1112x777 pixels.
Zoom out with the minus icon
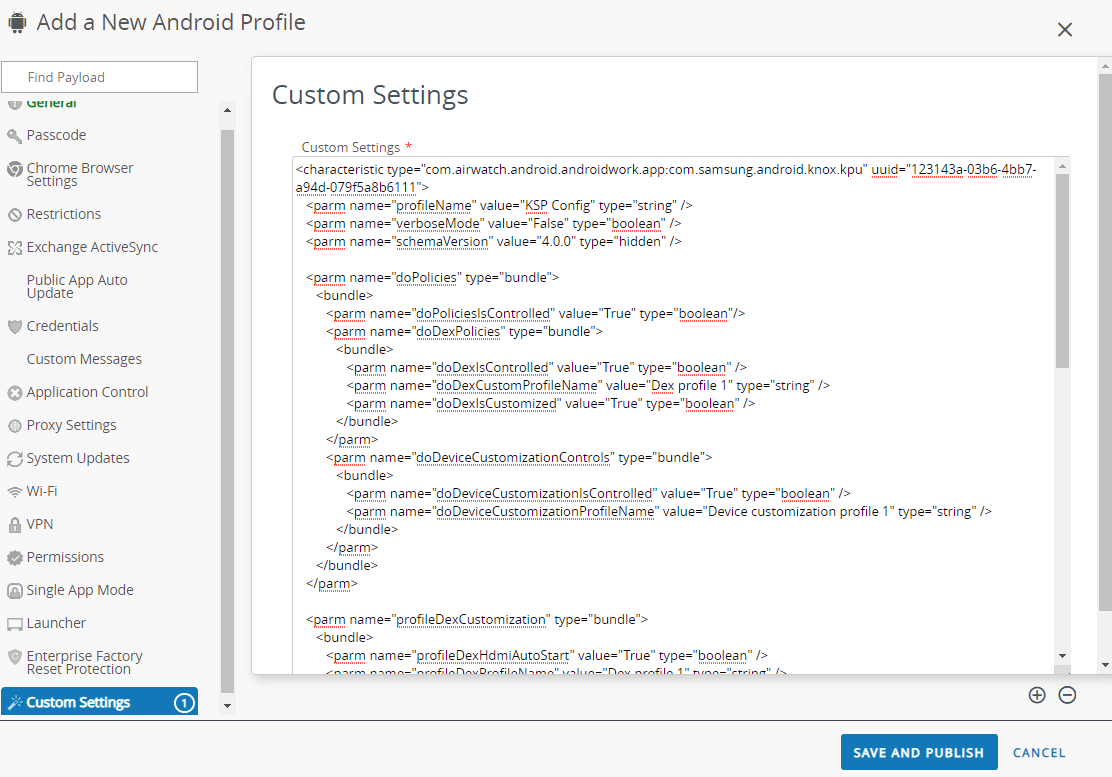[x=1067, y=695]
